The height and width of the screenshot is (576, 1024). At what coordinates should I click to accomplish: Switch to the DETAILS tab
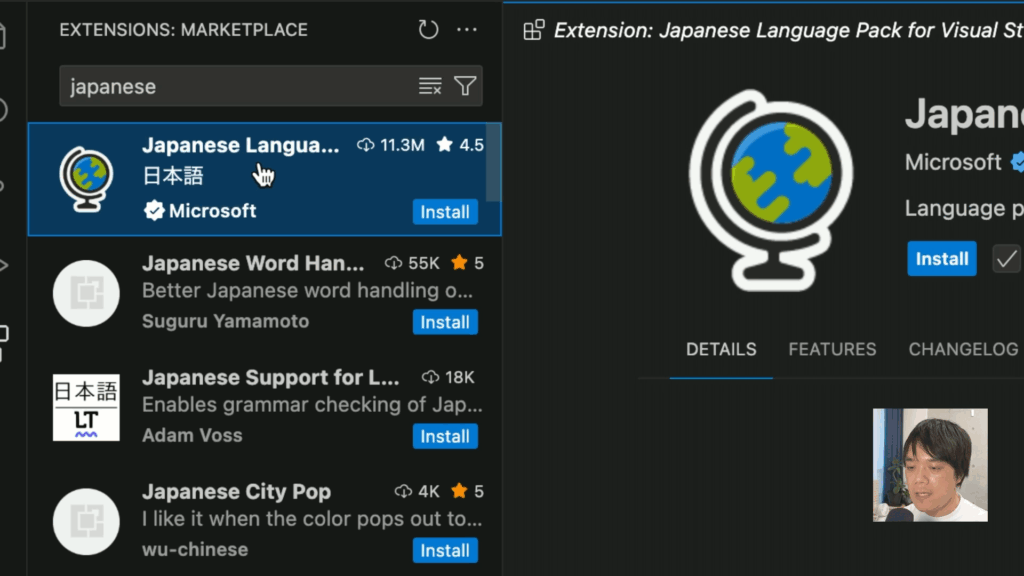coord(721,349)
